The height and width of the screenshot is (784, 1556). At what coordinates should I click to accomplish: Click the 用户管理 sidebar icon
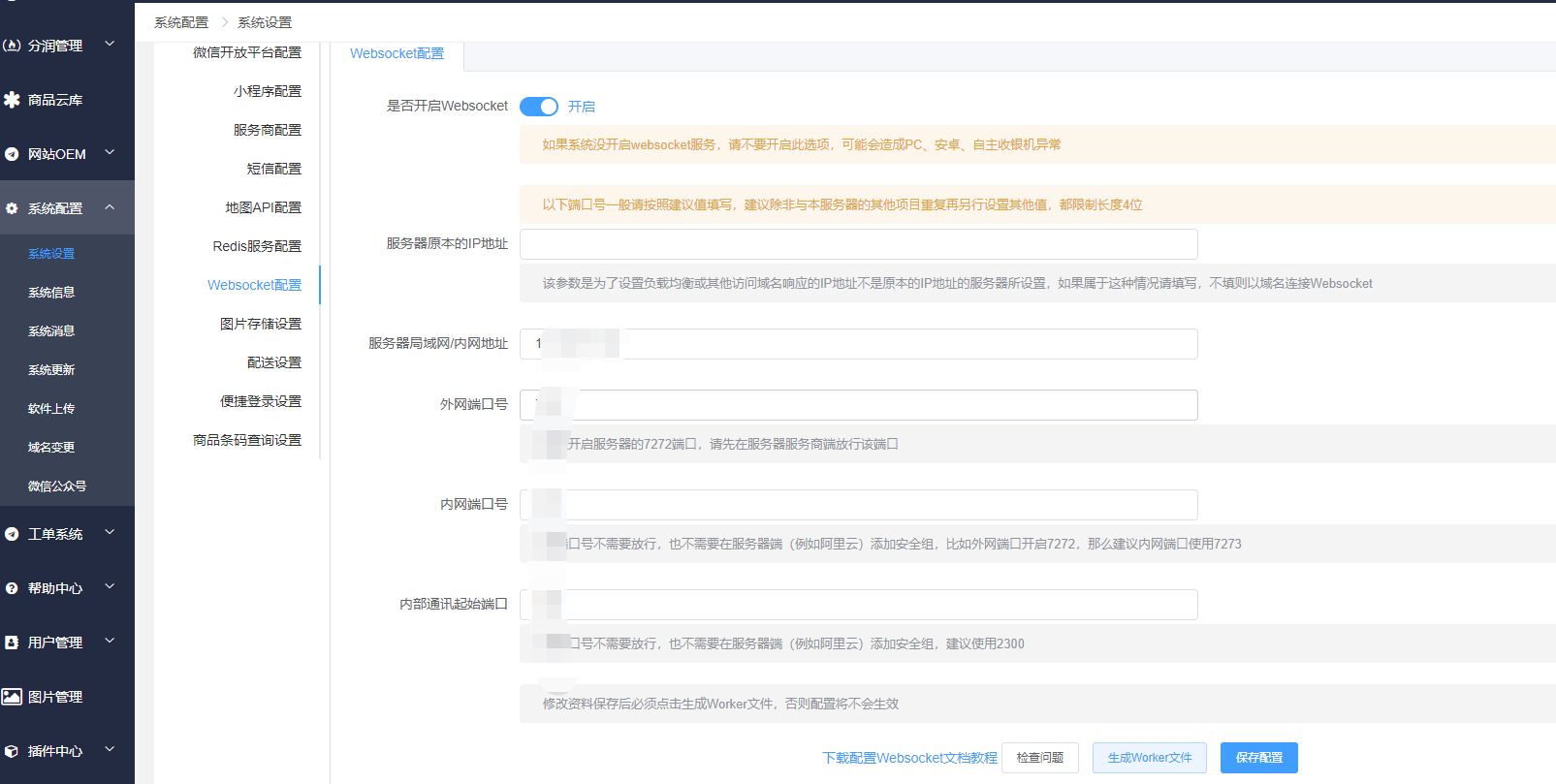pyautogui.click(x=12, y=643)
